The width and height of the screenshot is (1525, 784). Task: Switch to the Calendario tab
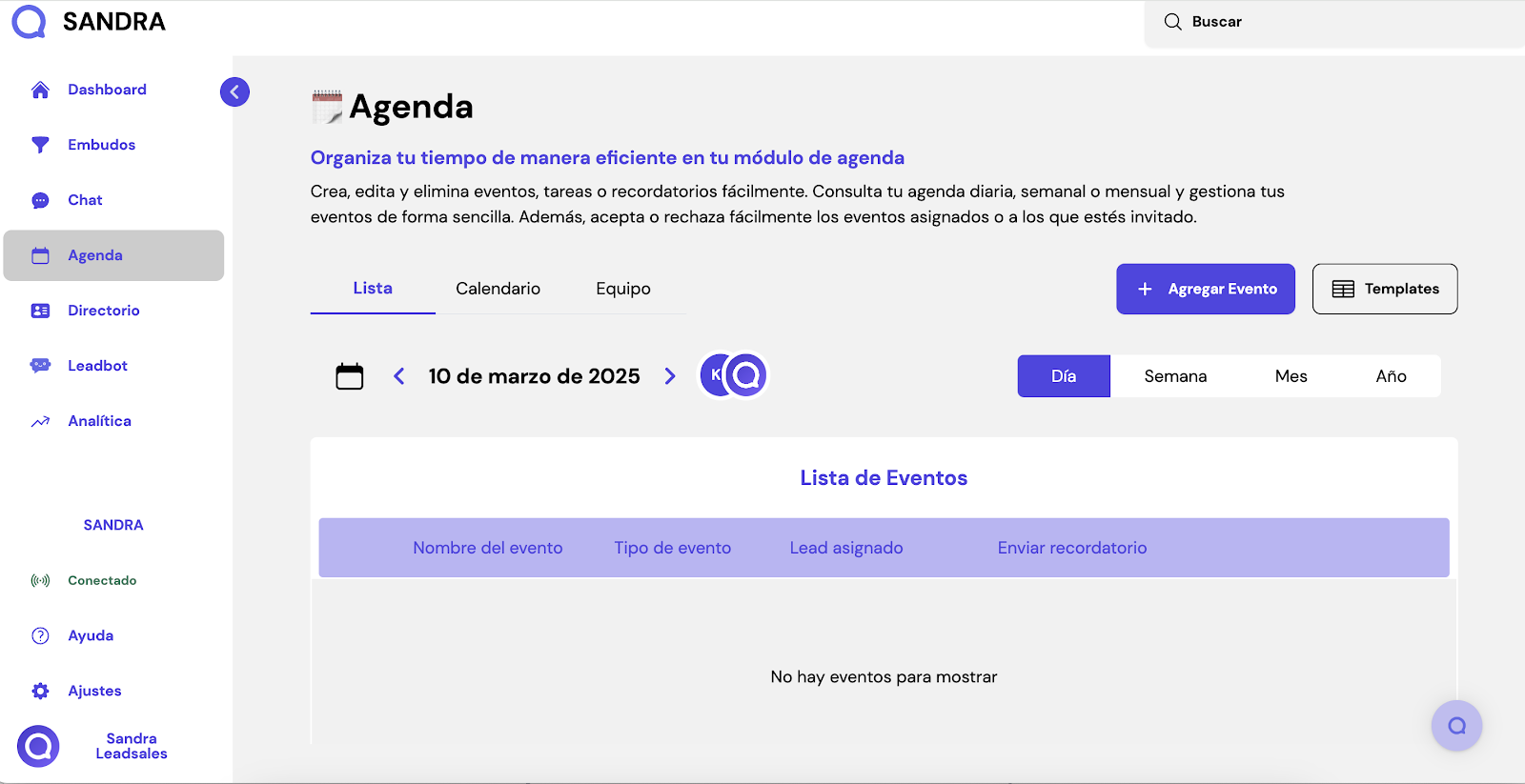coord(498,289)
